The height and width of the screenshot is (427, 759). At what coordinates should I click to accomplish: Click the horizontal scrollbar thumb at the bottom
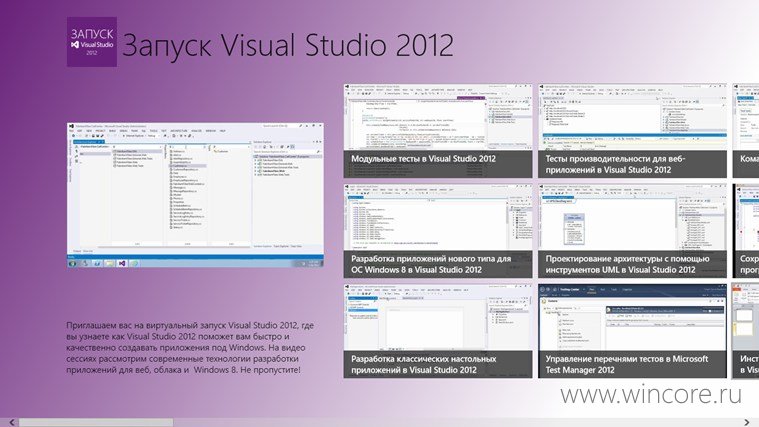(95, 423)
